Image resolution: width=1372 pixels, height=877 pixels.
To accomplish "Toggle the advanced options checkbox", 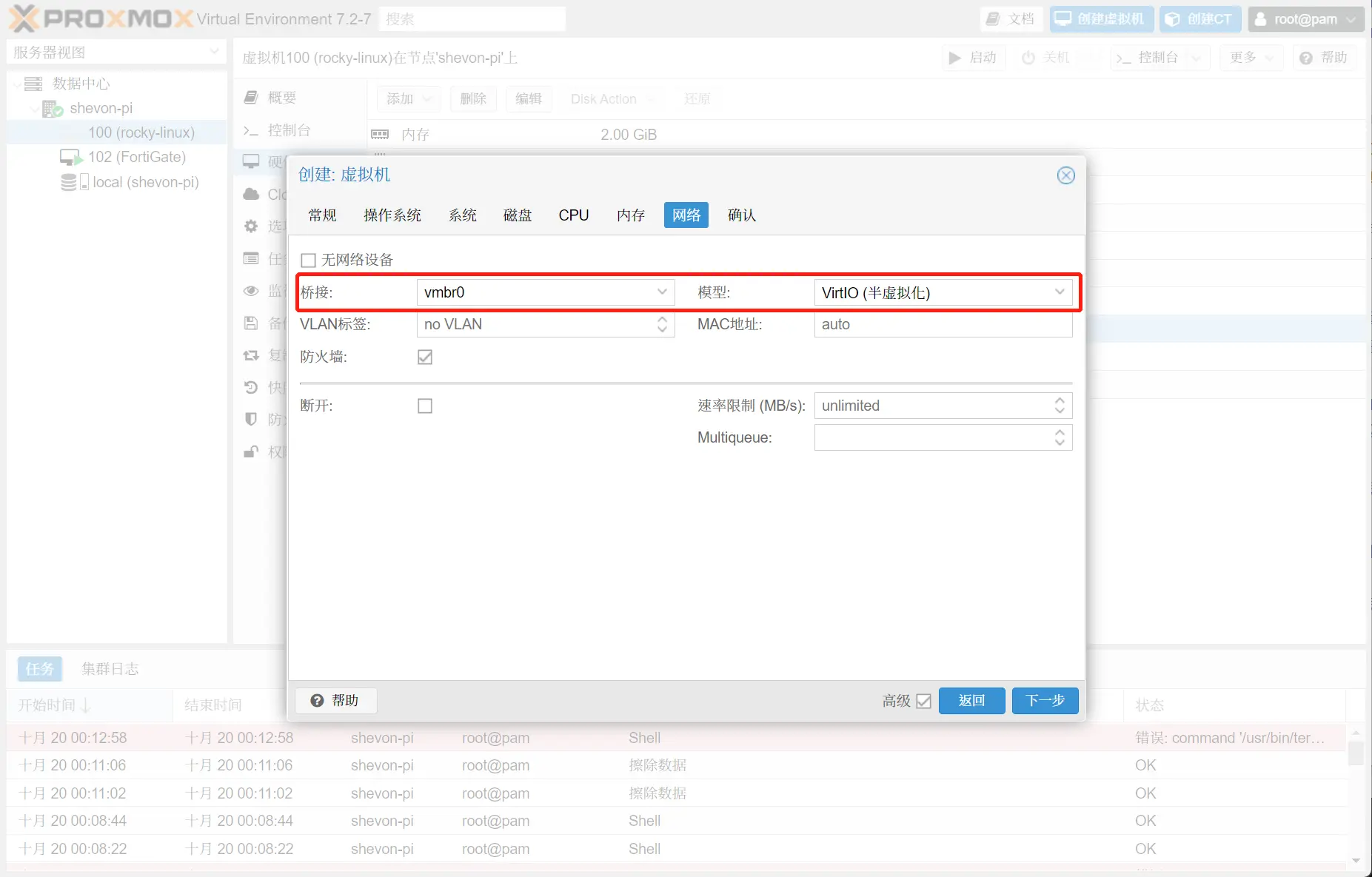I will click(923, 701).
